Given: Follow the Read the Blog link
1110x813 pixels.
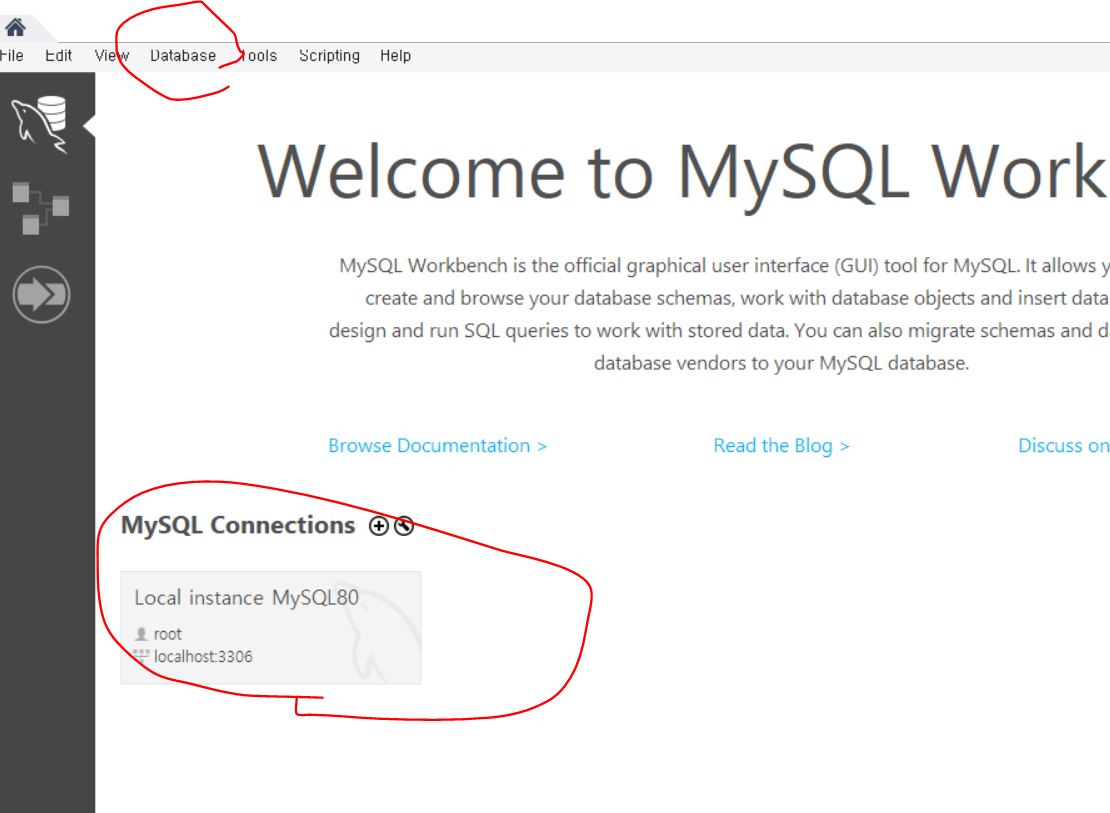Looking at the screenshot, I should pyautogui.click(x=782, y=445).
